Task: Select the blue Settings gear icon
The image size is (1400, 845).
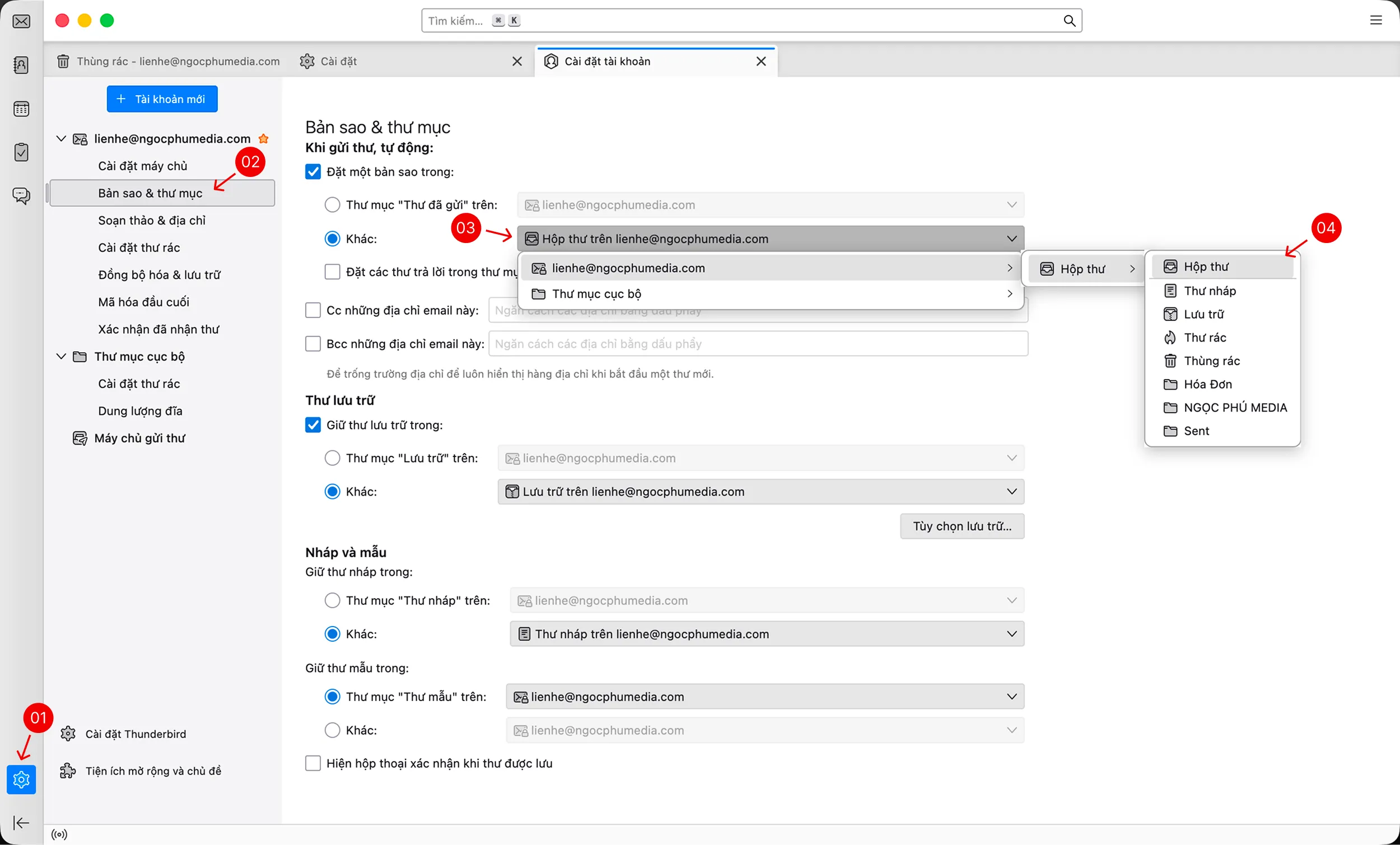Action: [x=21, y=779]
